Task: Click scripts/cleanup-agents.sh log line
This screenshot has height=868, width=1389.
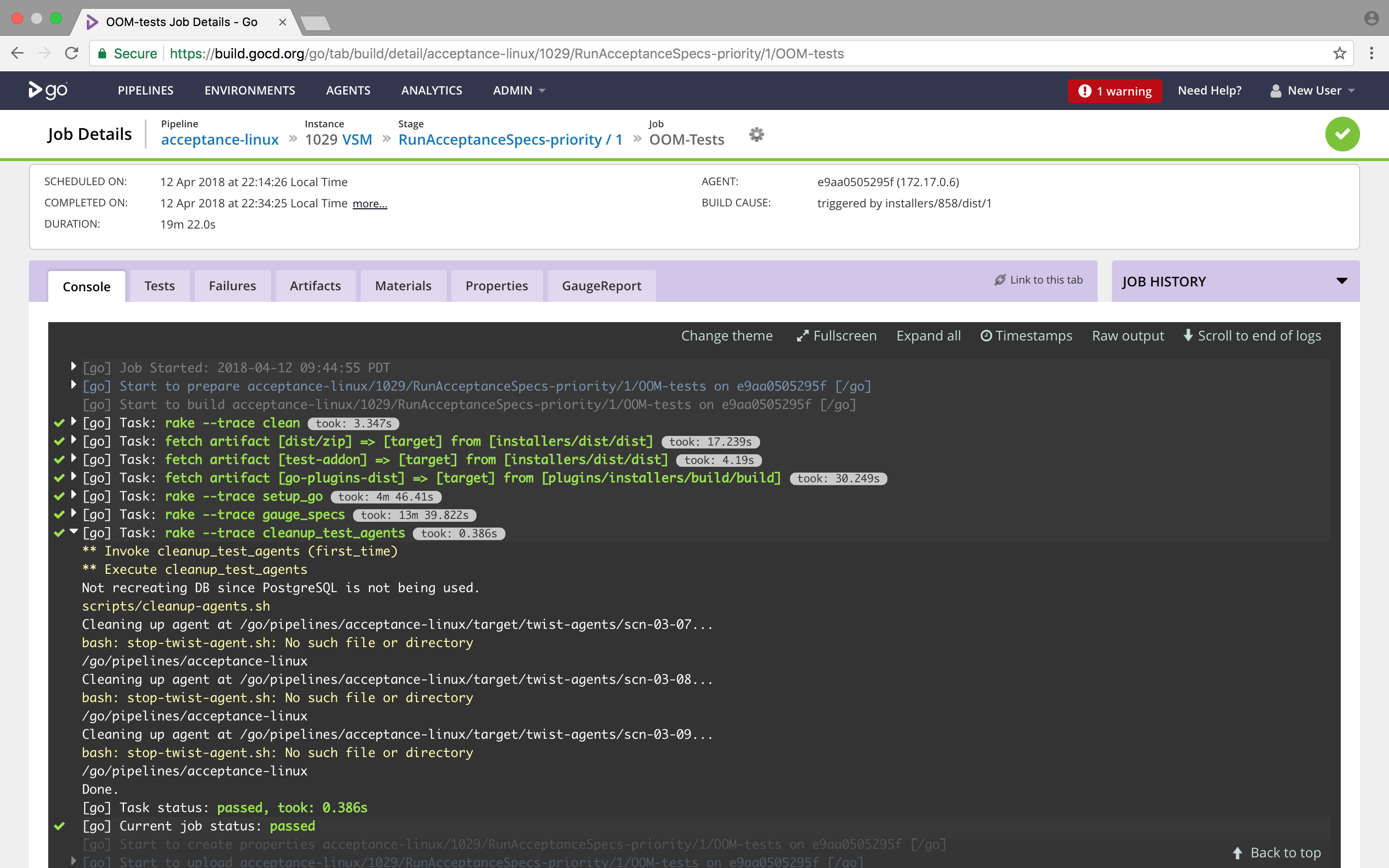Action: click(x=176, y=606)
